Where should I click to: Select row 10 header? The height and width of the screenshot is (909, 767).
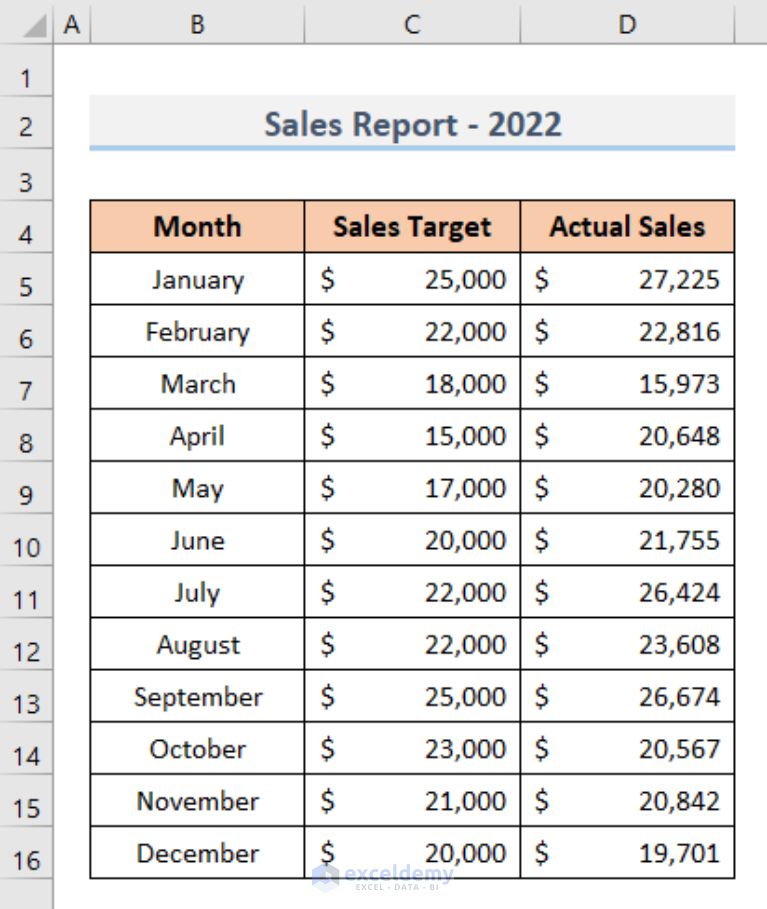[26, 540]
